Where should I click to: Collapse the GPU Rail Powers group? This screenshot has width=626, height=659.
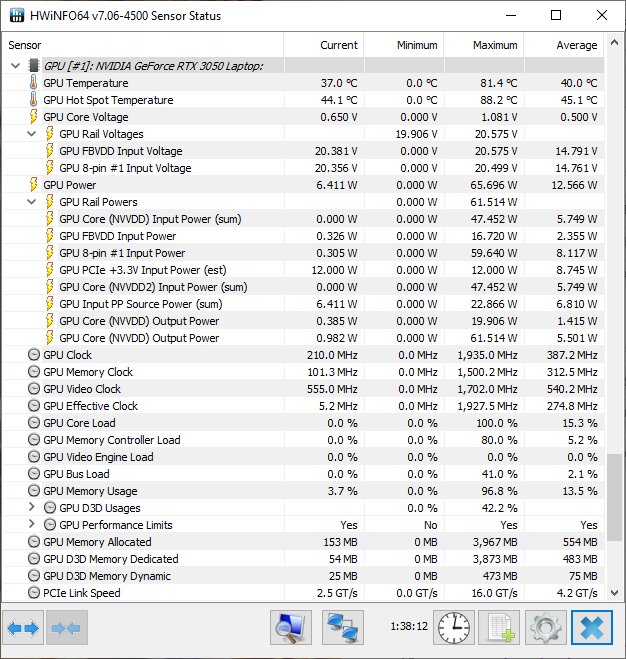(x=32, y=202)
